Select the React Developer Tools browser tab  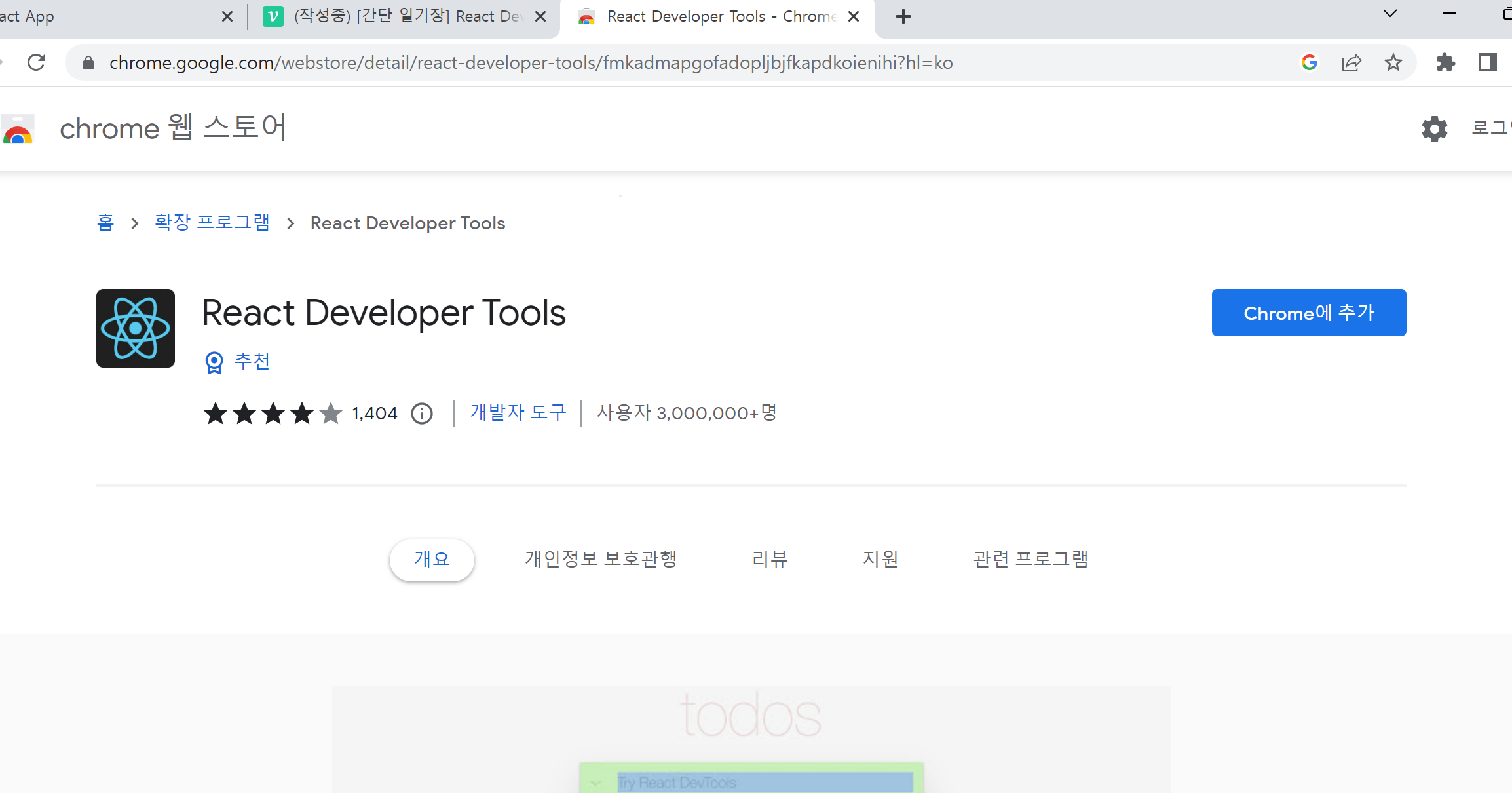click(x=717, y=16)
